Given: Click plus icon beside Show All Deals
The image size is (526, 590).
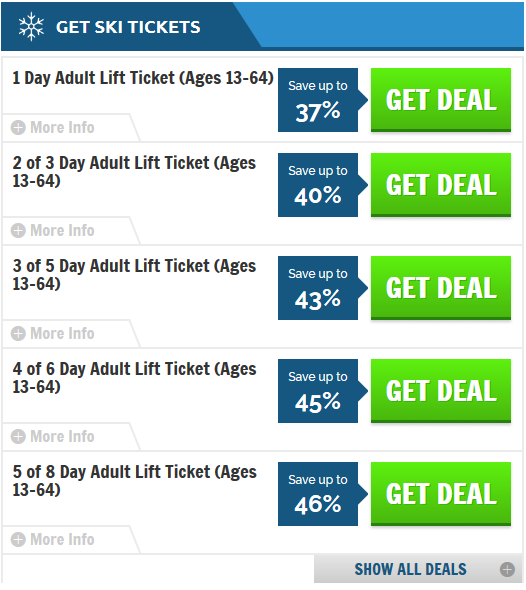Looking at the screenshot, I should click(x=507, y=569).
